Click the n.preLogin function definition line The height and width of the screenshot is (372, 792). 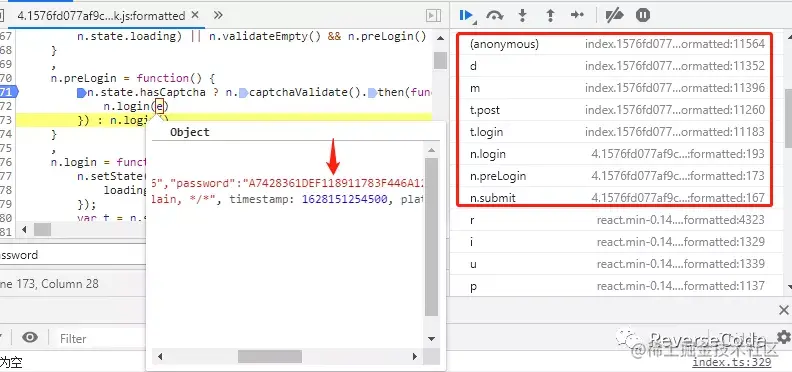(x=133, y=78)
